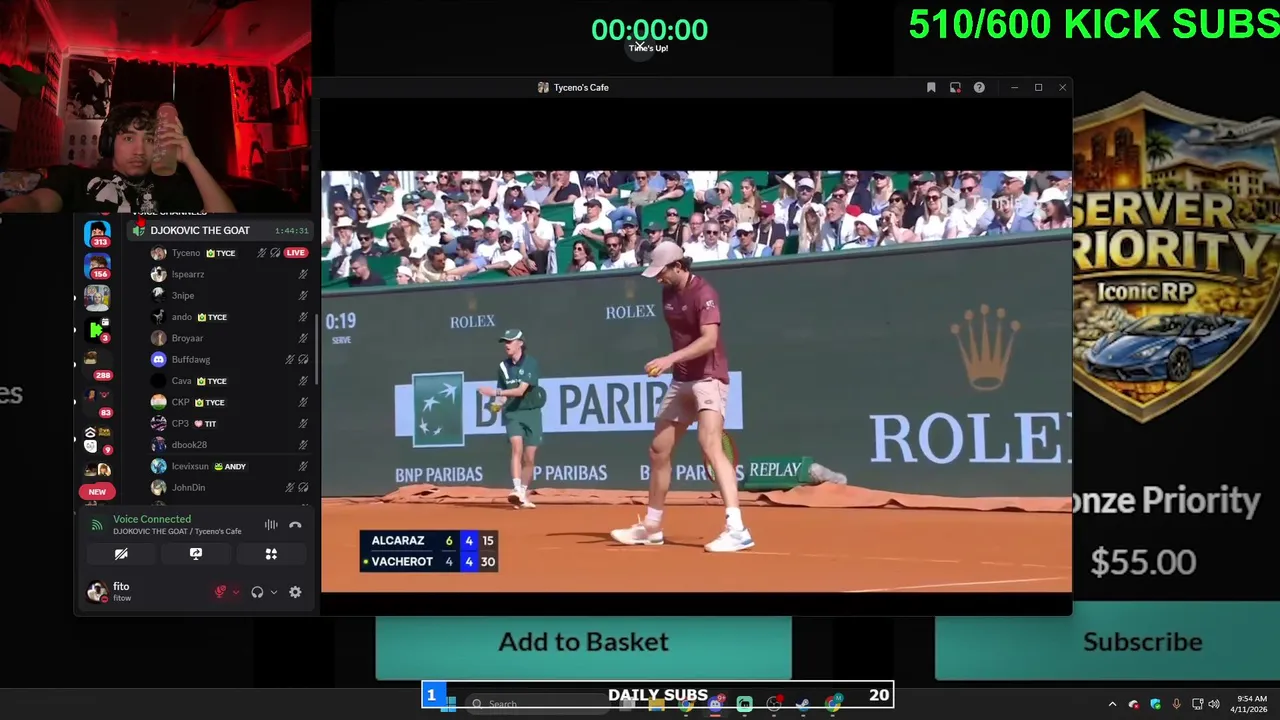
Task: Click Buffdawg's Discord avatar
Action: coord(158,360)
